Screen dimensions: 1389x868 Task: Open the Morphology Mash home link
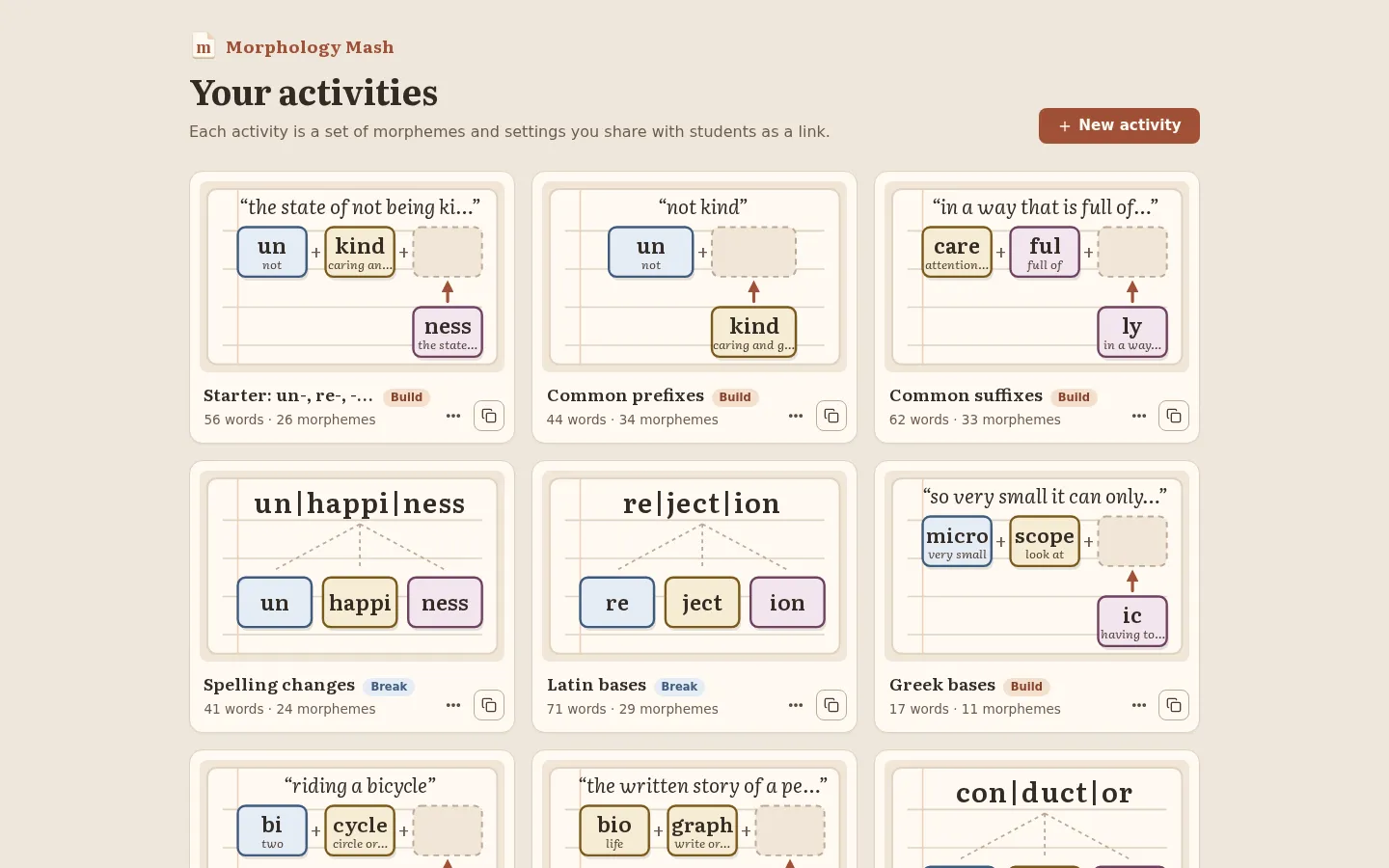(x=292, y=46)
